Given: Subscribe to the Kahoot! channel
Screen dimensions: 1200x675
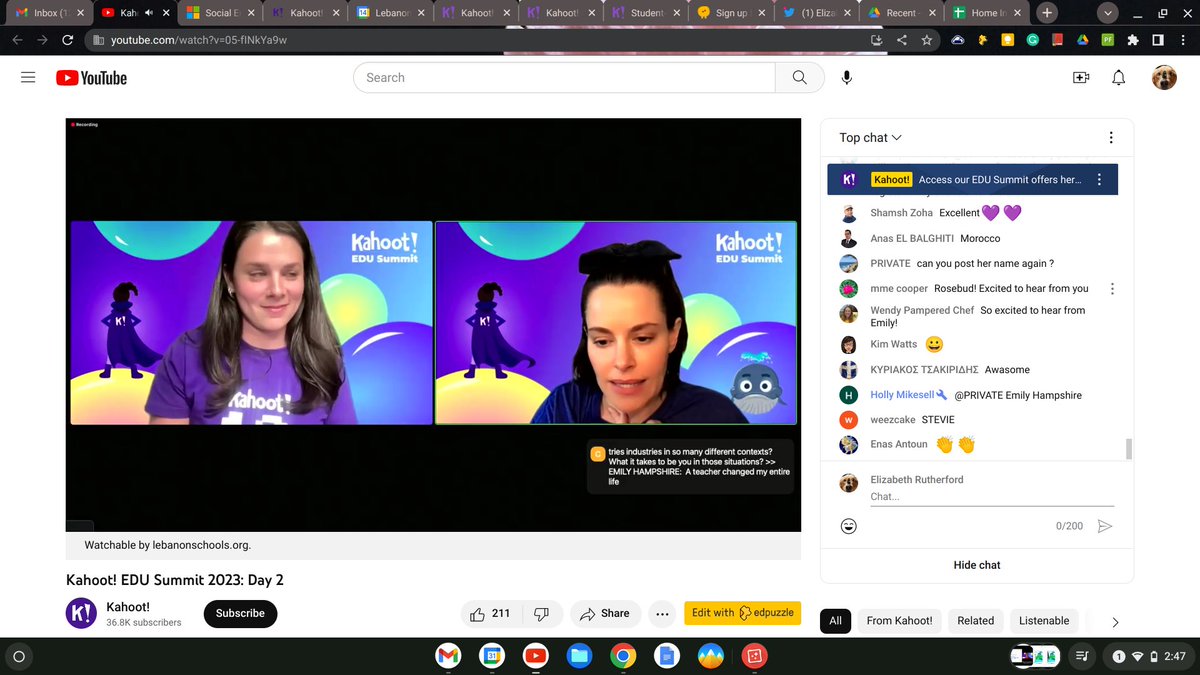Looking at the screenshot, I should click(x=240, y=613).
